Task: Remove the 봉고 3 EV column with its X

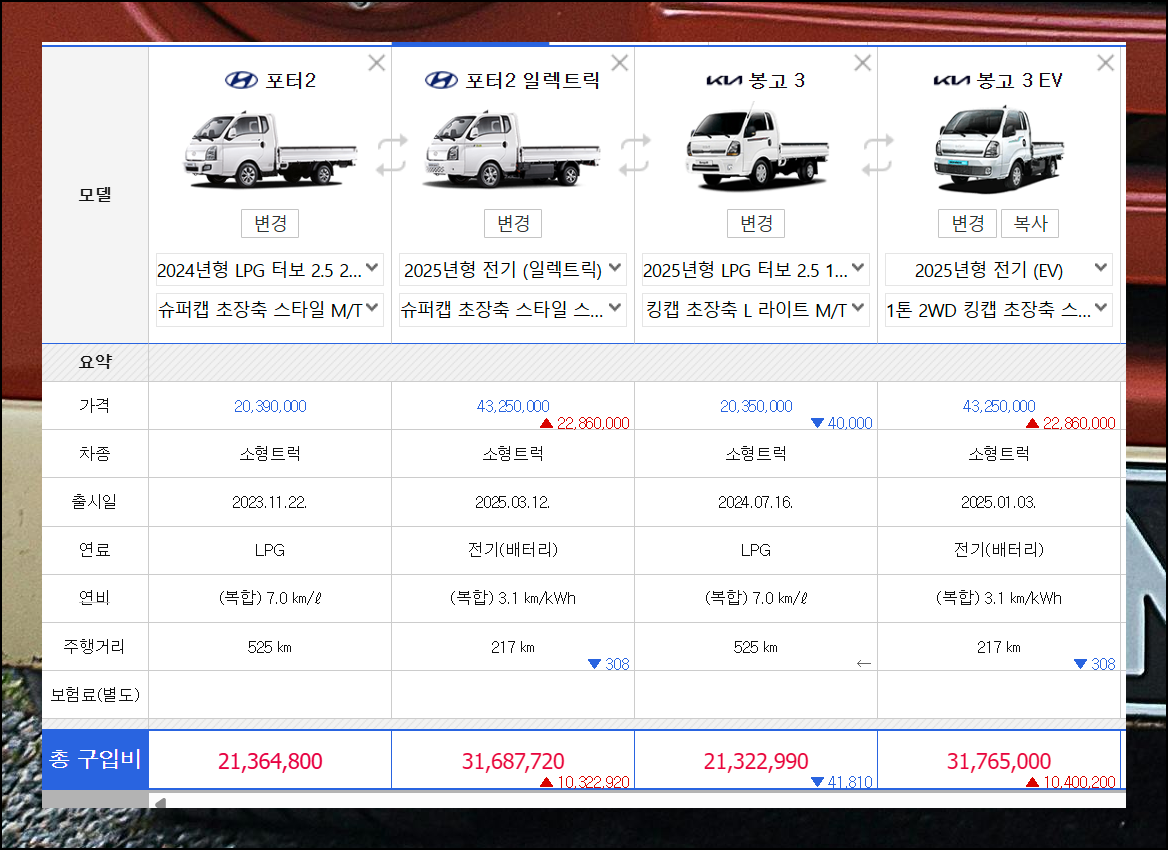Action: pyautogui.click(x=1105, y=63)
